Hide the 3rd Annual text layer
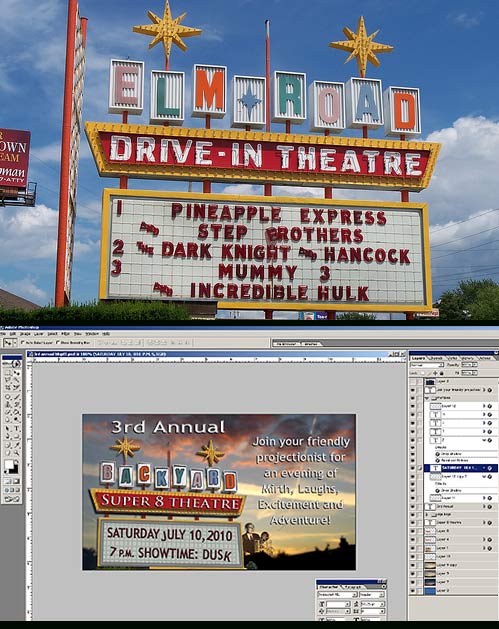 click(412, 507)
